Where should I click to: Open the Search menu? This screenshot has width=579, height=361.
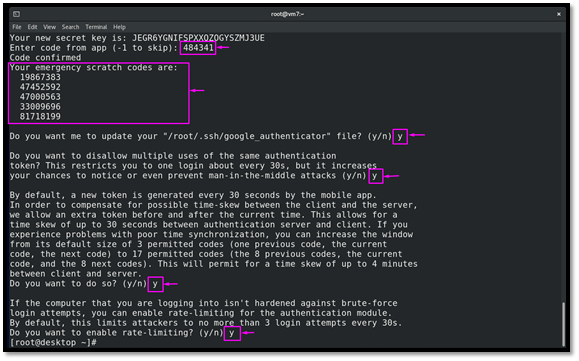point(71,27)
